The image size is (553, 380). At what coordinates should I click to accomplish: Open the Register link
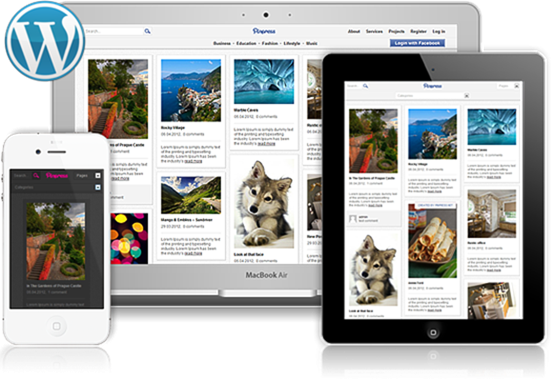coord(418,31)
